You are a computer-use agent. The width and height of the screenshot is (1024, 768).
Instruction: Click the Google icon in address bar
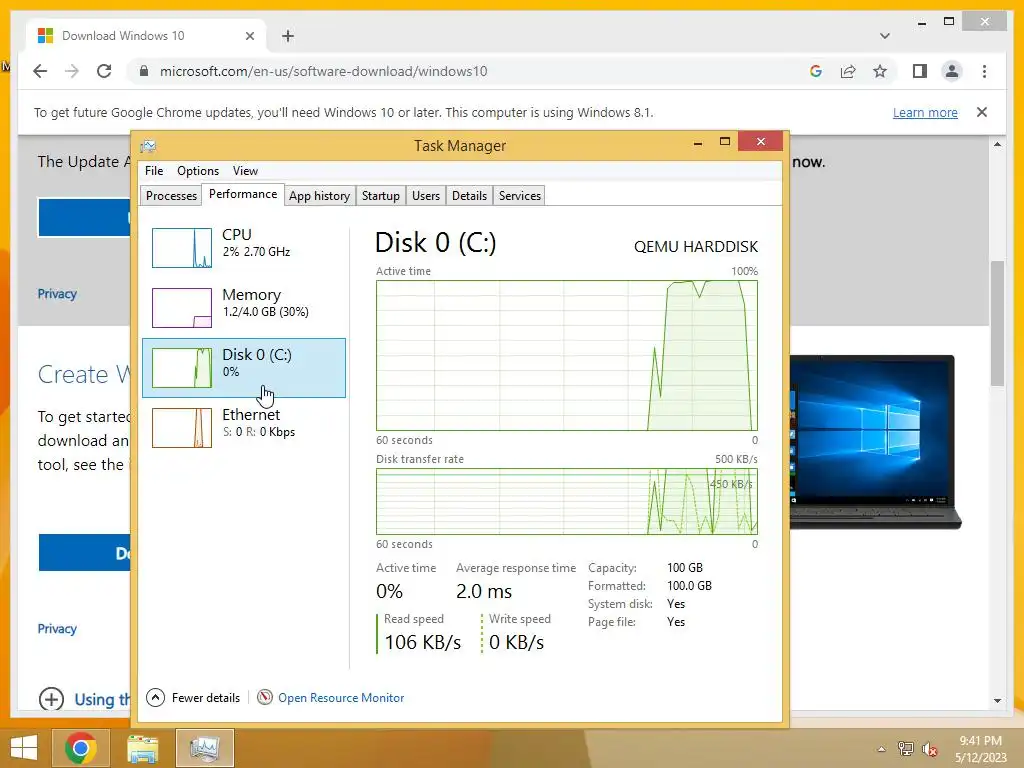click(x=816, y=71)
